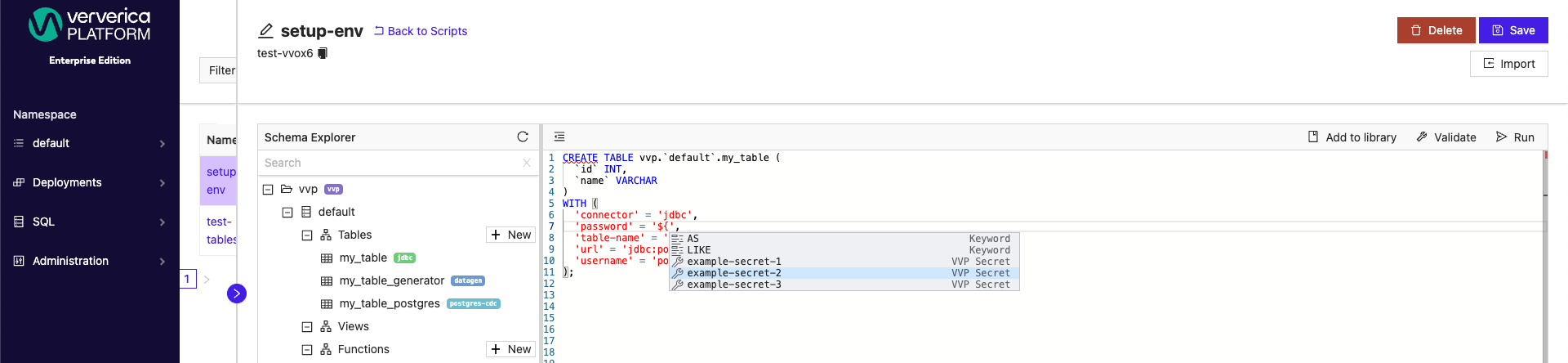Screen dimensions: 1568x363
Task: Create a New function in Functions
Action: [x=510, y=349]
